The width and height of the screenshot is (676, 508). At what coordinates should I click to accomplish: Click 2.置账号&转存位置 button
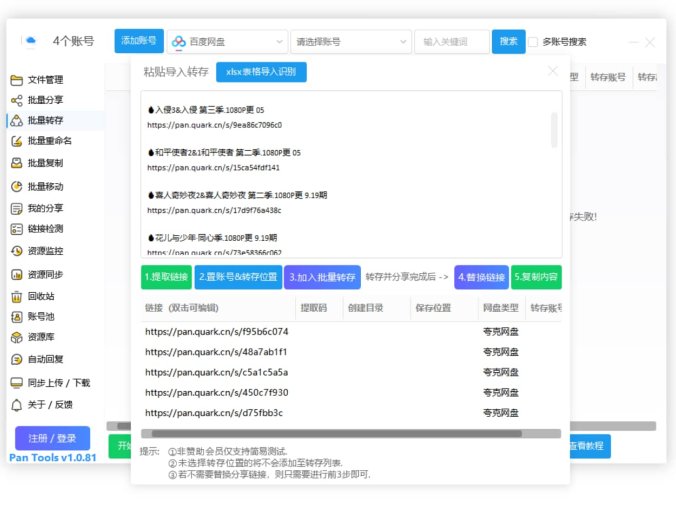pyautogui.click(x=238, y=277)
